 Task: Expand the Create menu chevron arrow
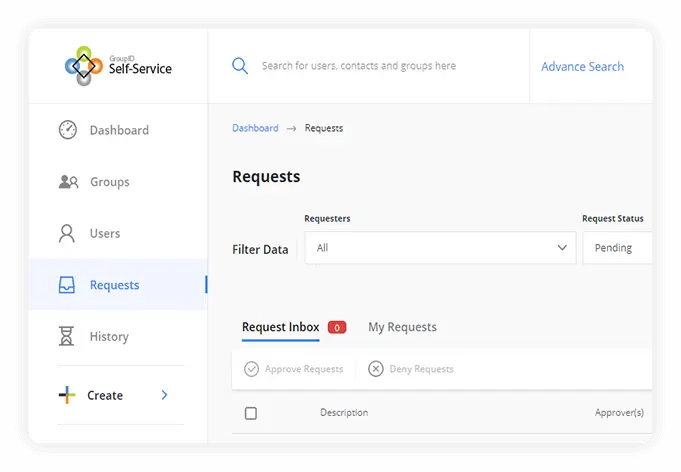[x=165, y=395]
